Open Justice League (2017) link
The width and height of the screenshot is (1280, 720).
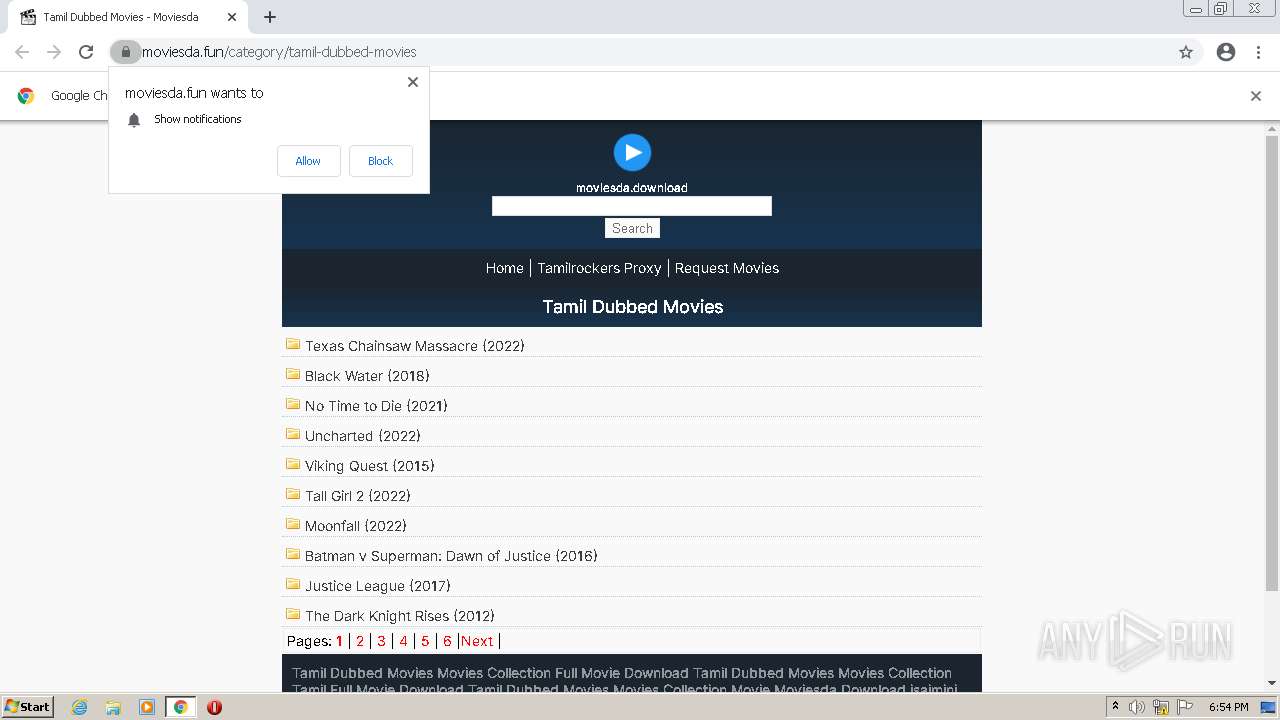pos(378,586)
